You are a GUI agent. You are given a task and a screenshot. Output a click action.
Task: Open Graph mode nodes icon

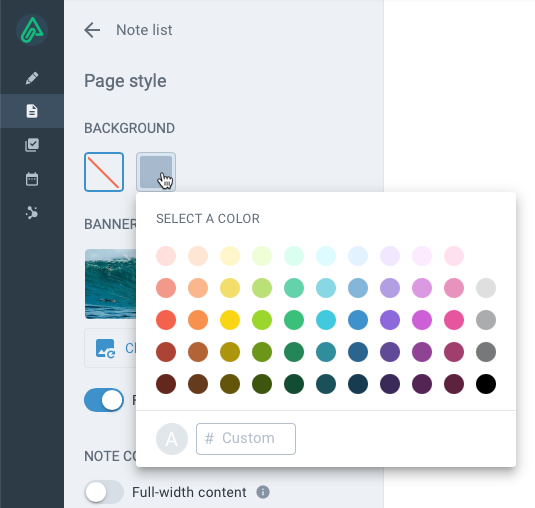(32, 213)
